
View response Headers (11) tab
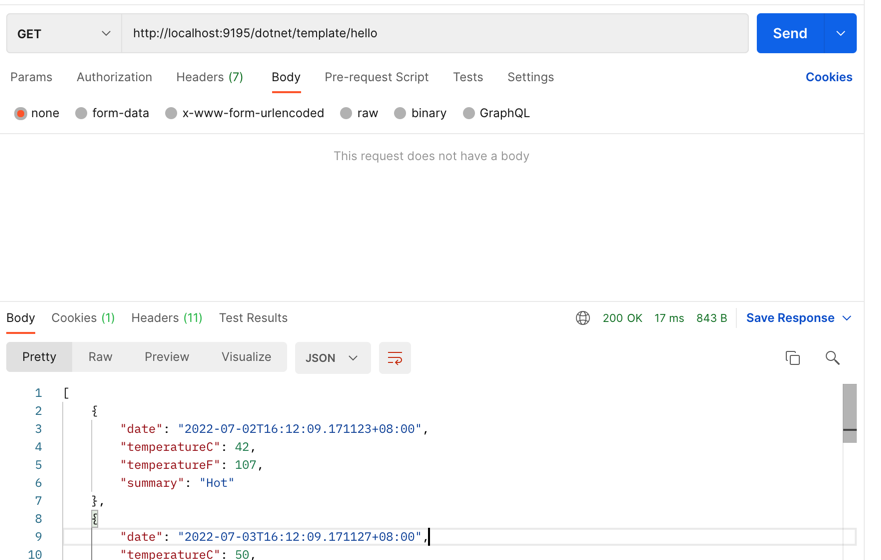click(x=167, y=318)
